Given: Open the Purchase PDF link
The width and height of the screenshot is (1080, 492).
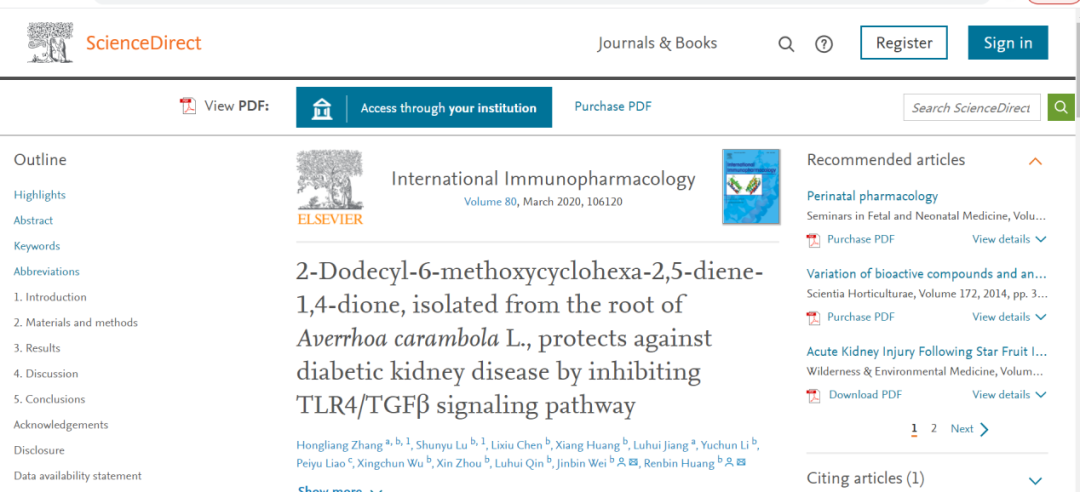Looking at the screenshot, I should click(613, 106).
